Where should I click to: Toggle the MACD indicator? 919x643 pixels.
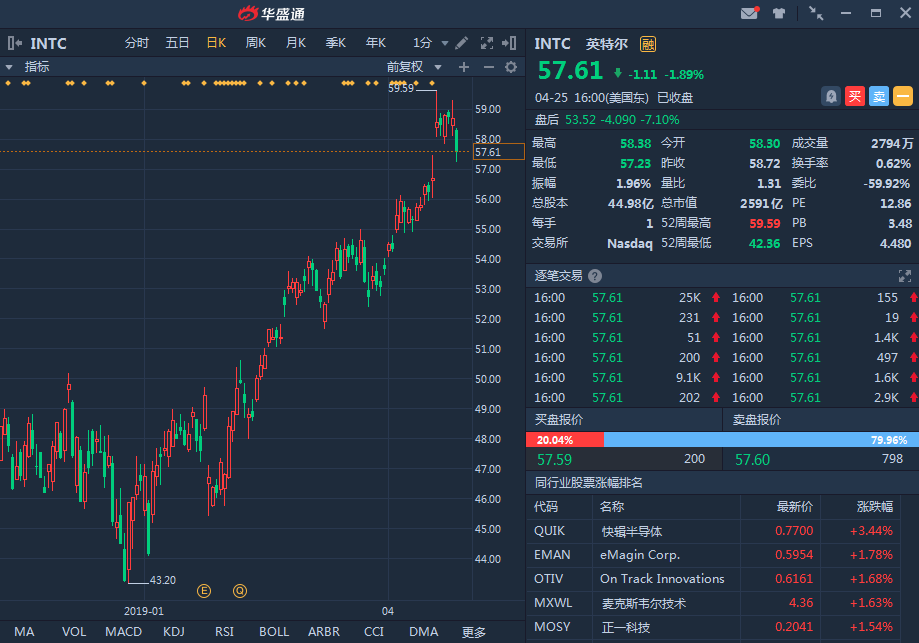pyautogui.click(x=123, y=631)
